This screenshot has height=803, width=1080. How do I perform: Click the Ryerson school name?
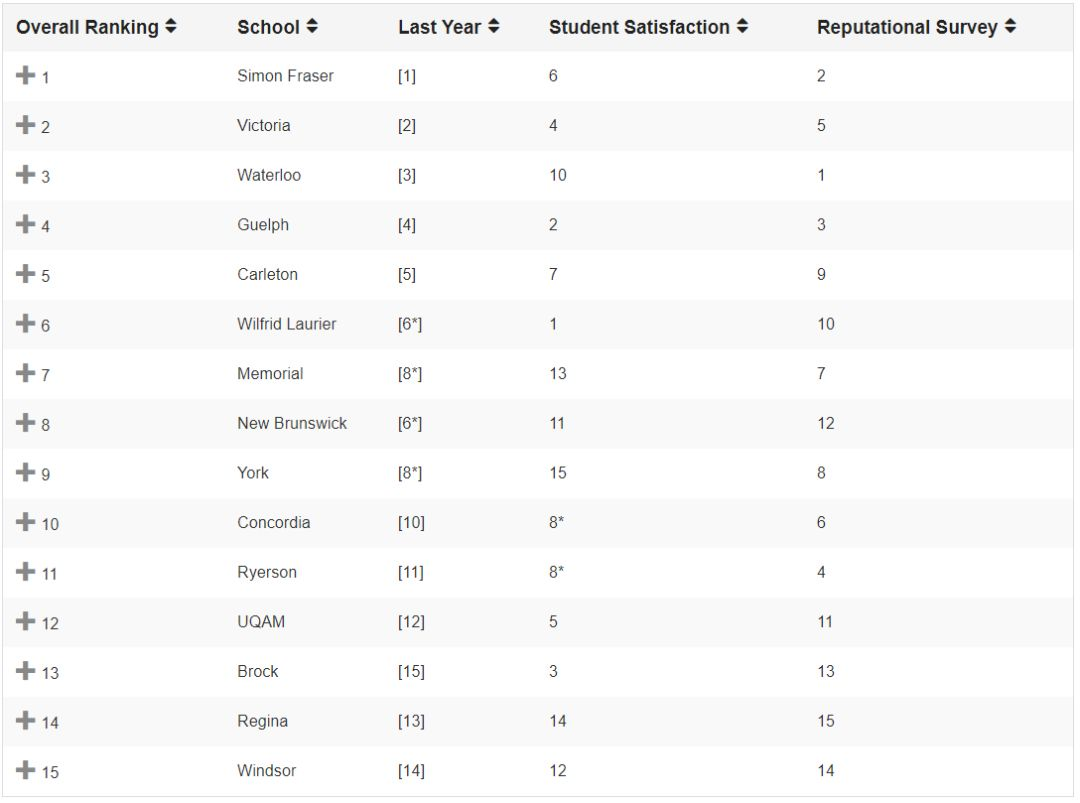(267, 572)
